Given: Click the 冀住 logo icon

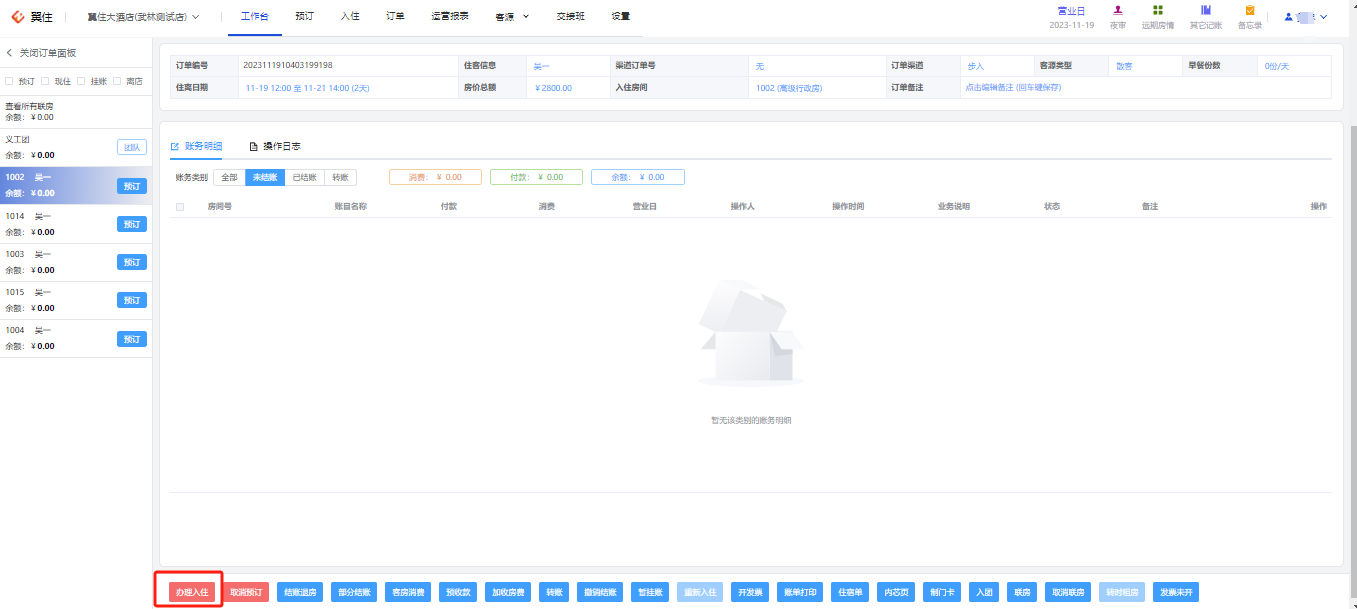Looking at the screenshot, I should pos(17,16).
